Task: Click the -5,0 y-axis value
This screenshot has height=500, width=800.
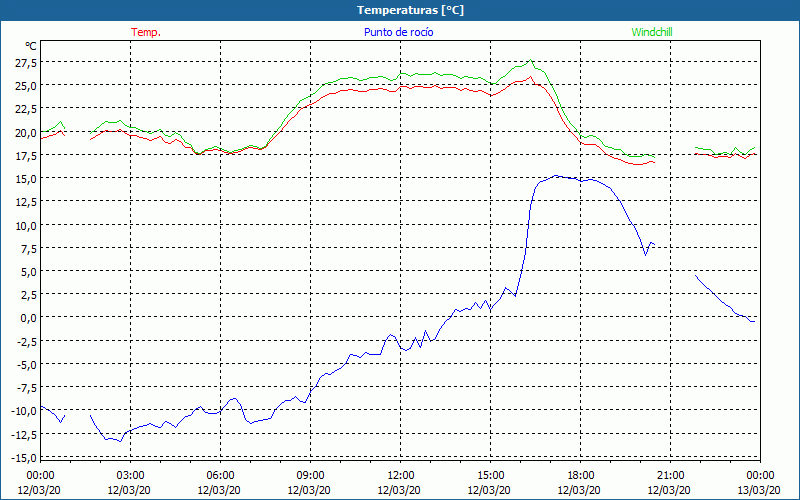Action: [x=27, y=366]
